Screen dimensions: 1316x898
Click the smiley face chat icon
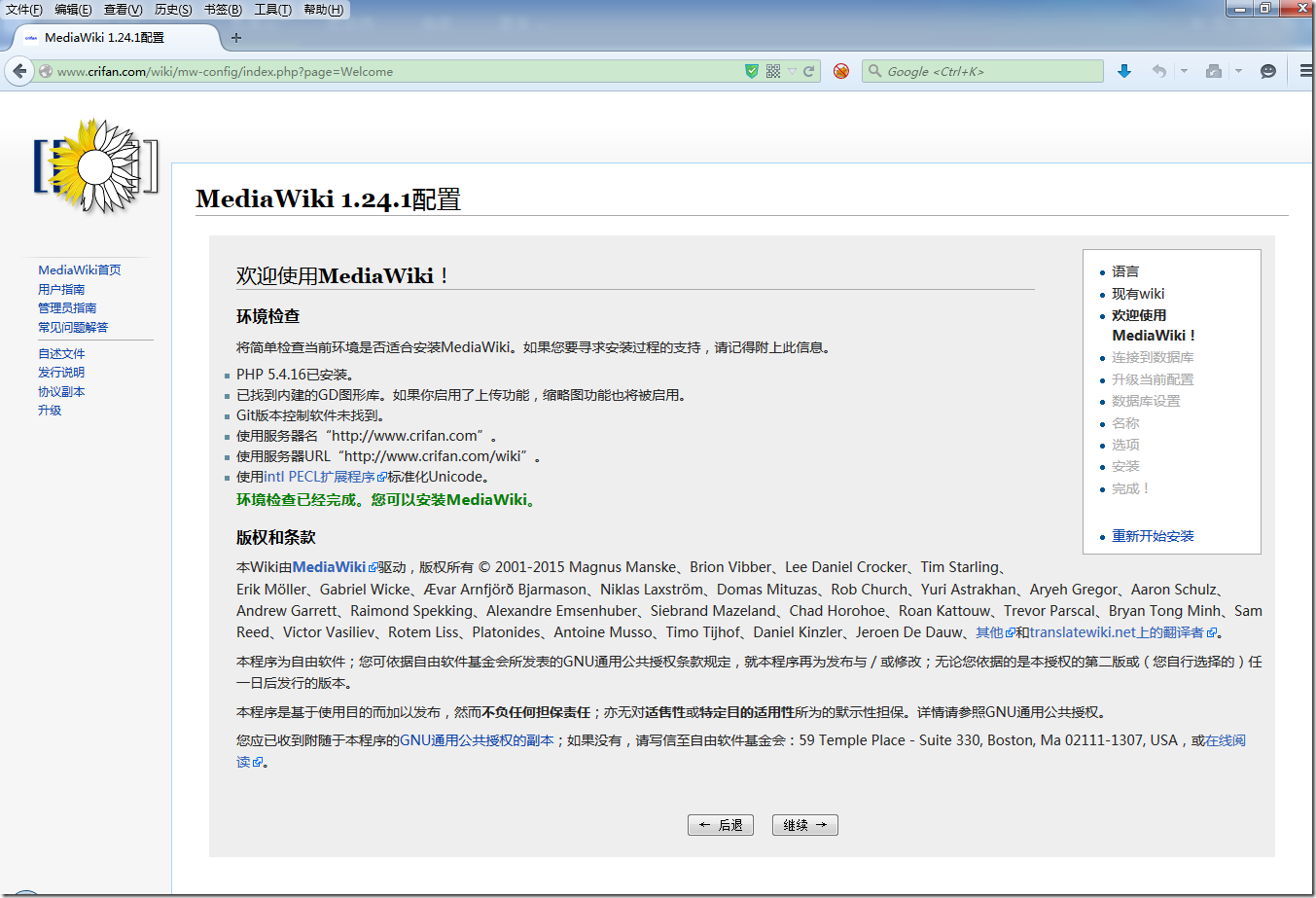tap(1267, 71)
